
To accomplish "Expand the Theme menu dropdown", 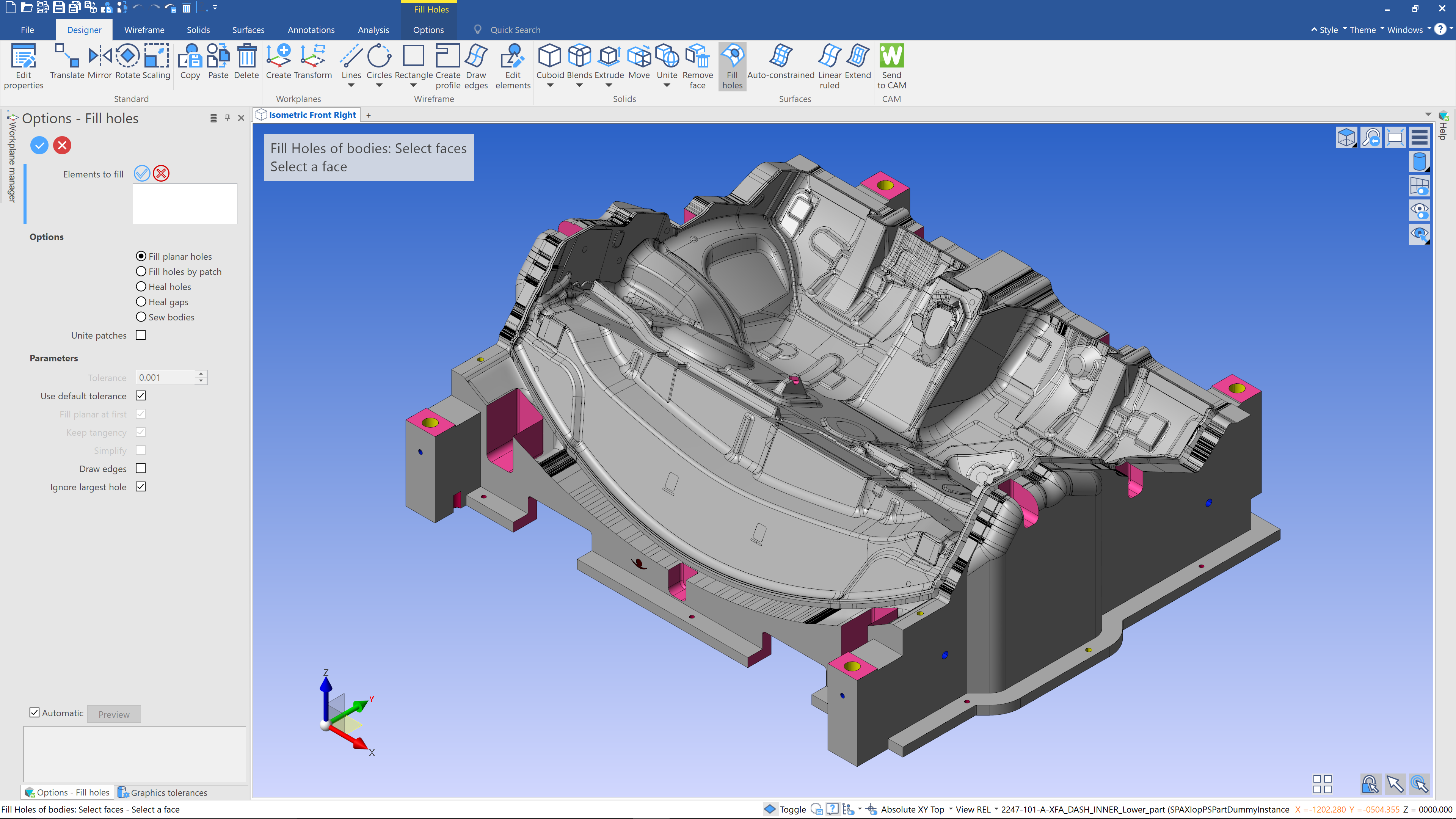I will pyautogui.click(x=1366, y=30).
